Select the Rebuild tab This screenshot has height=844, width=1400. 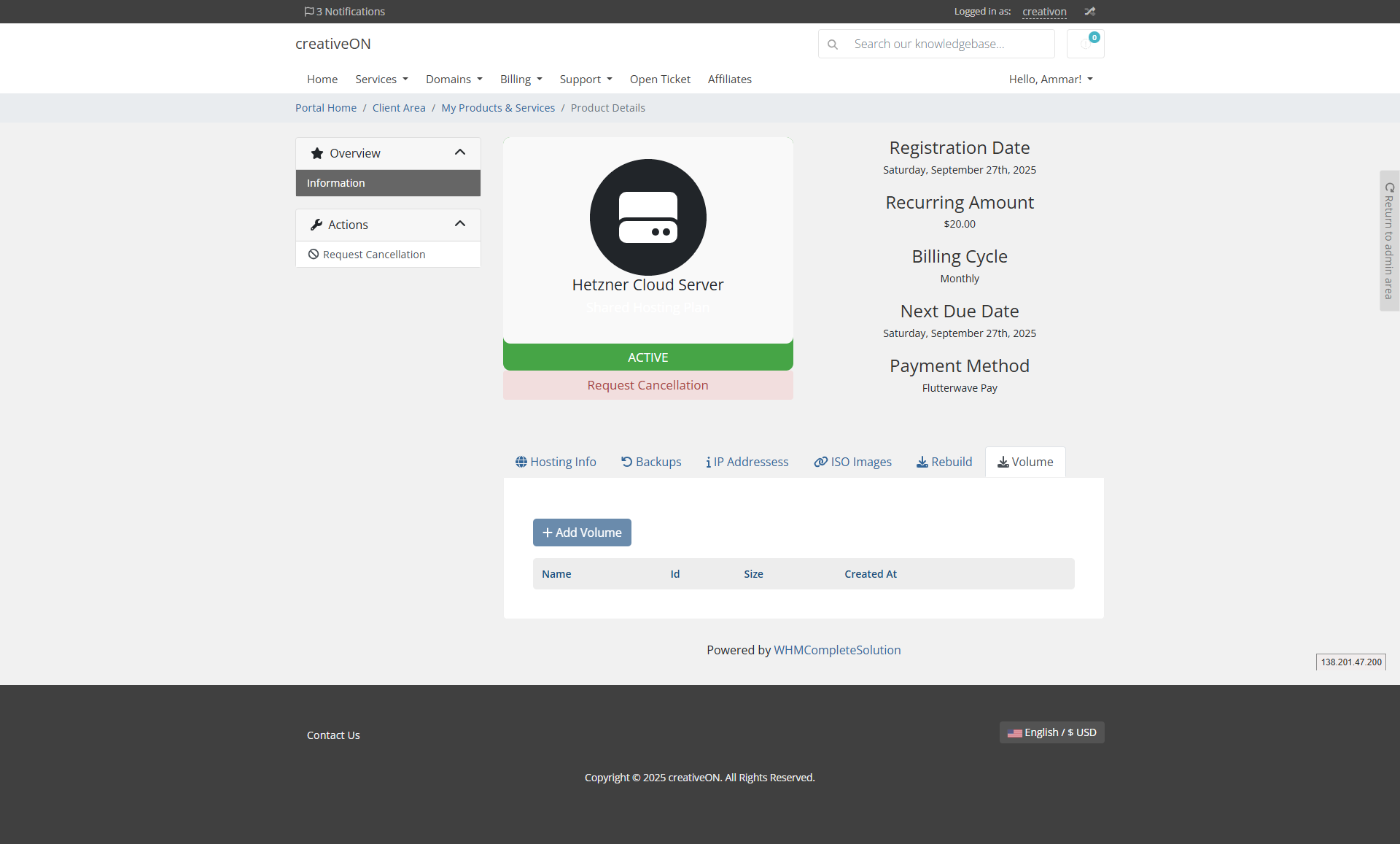(944, 462)
